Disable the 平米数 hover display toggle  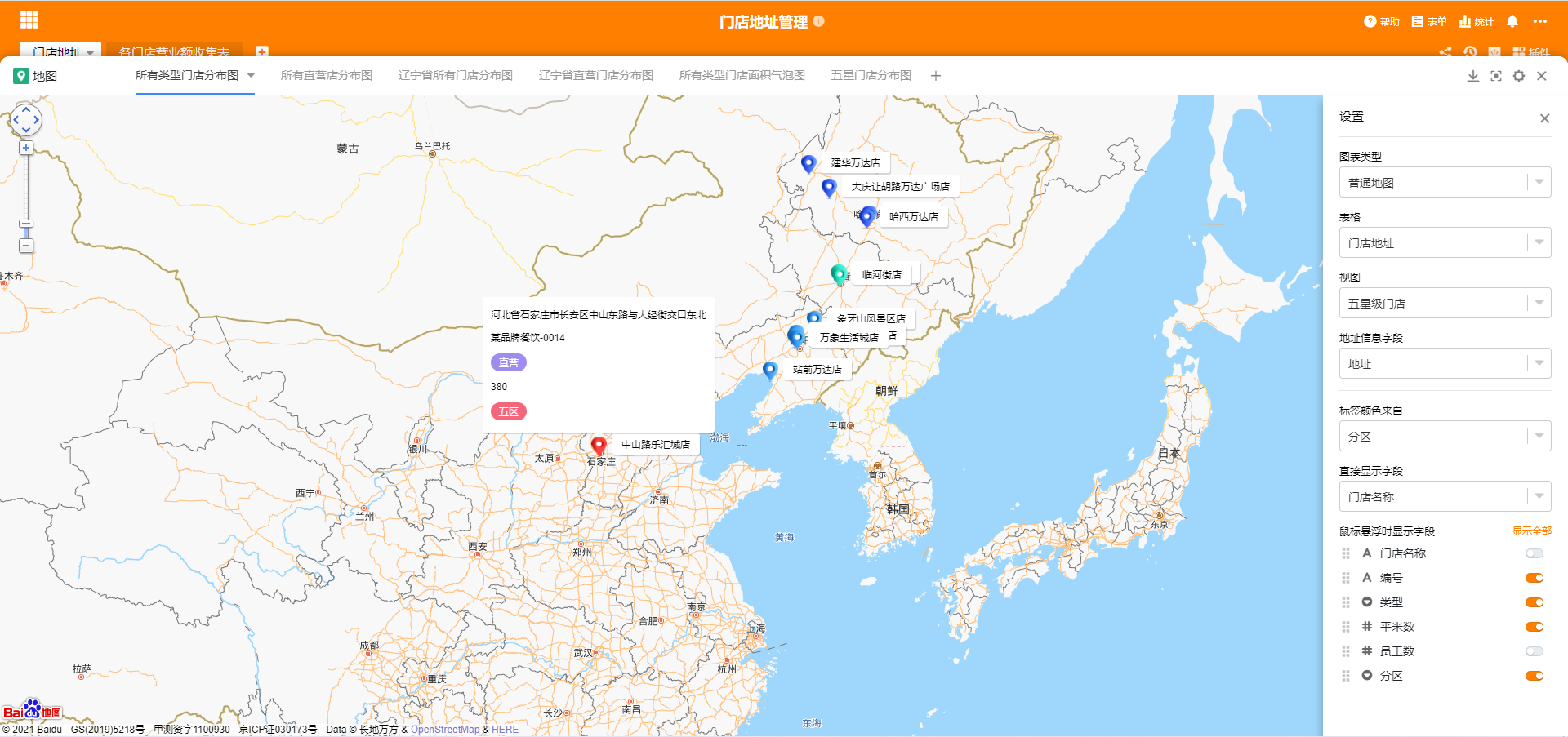click(x=1534, y=627)
